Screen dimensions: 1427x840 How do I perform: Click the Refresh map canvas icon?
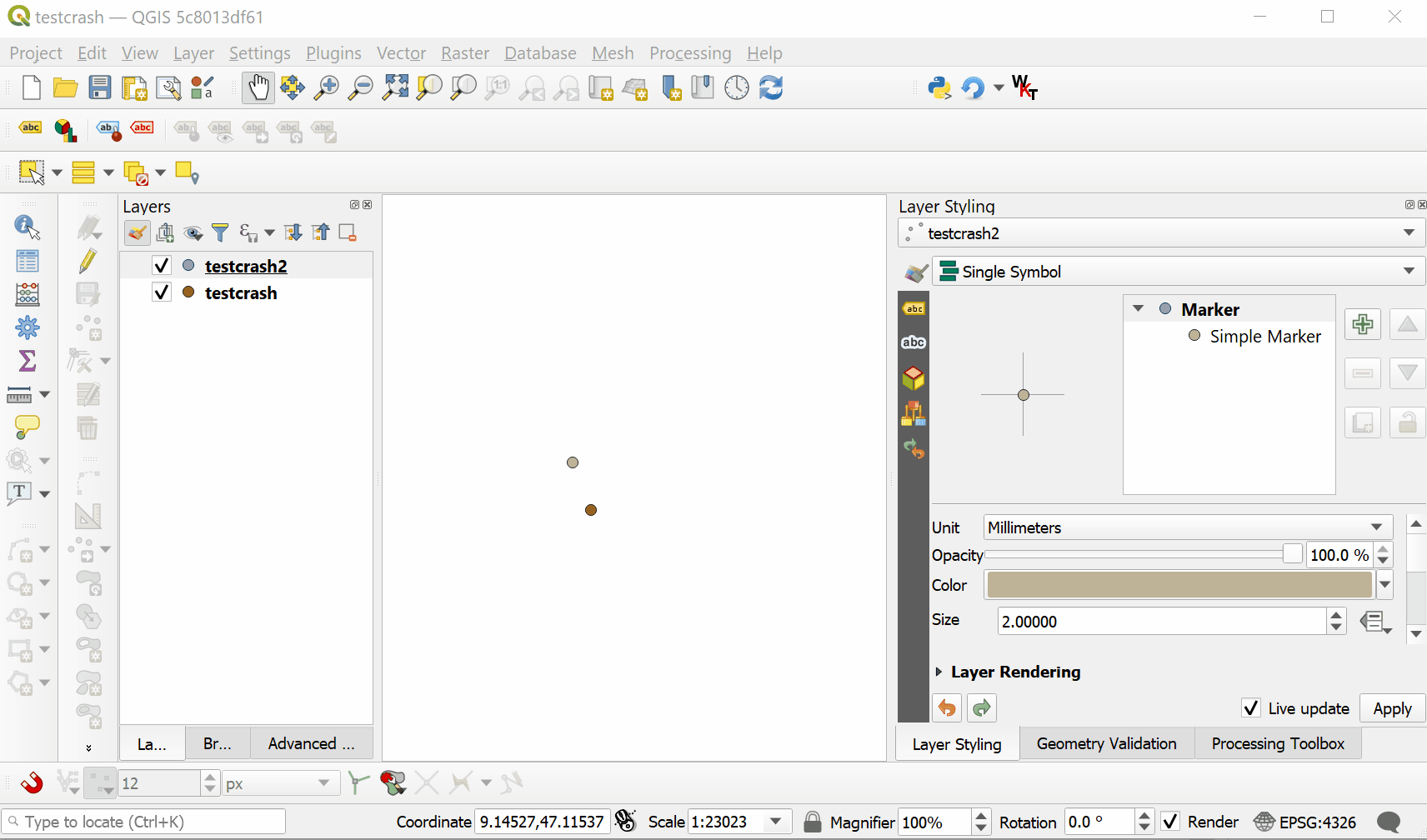(771, 87)
